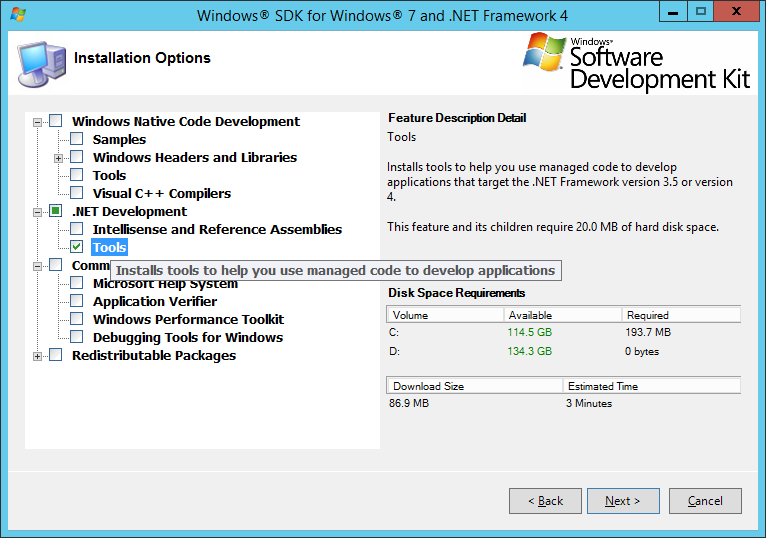Click the Next button
Viewport: 766px width, 538px height.
622,501
